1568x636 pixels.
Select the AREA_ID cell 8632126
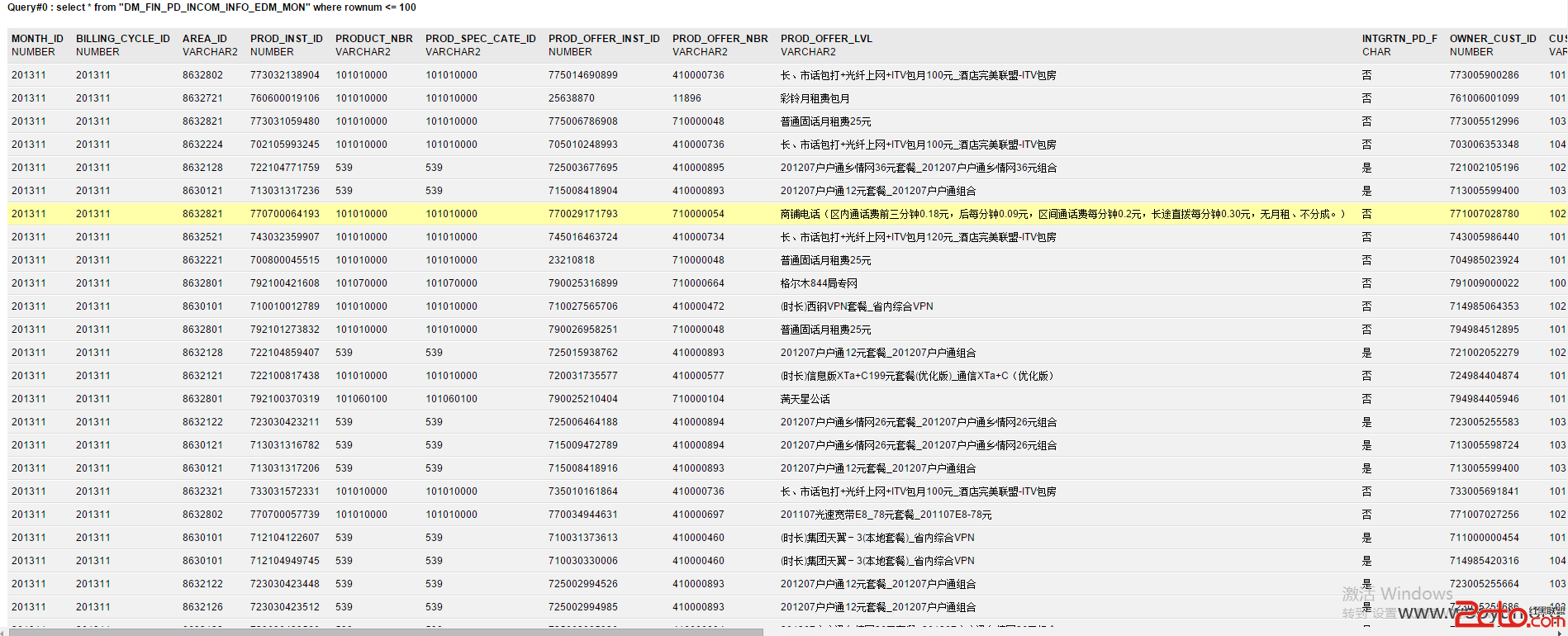coord(202,607)
